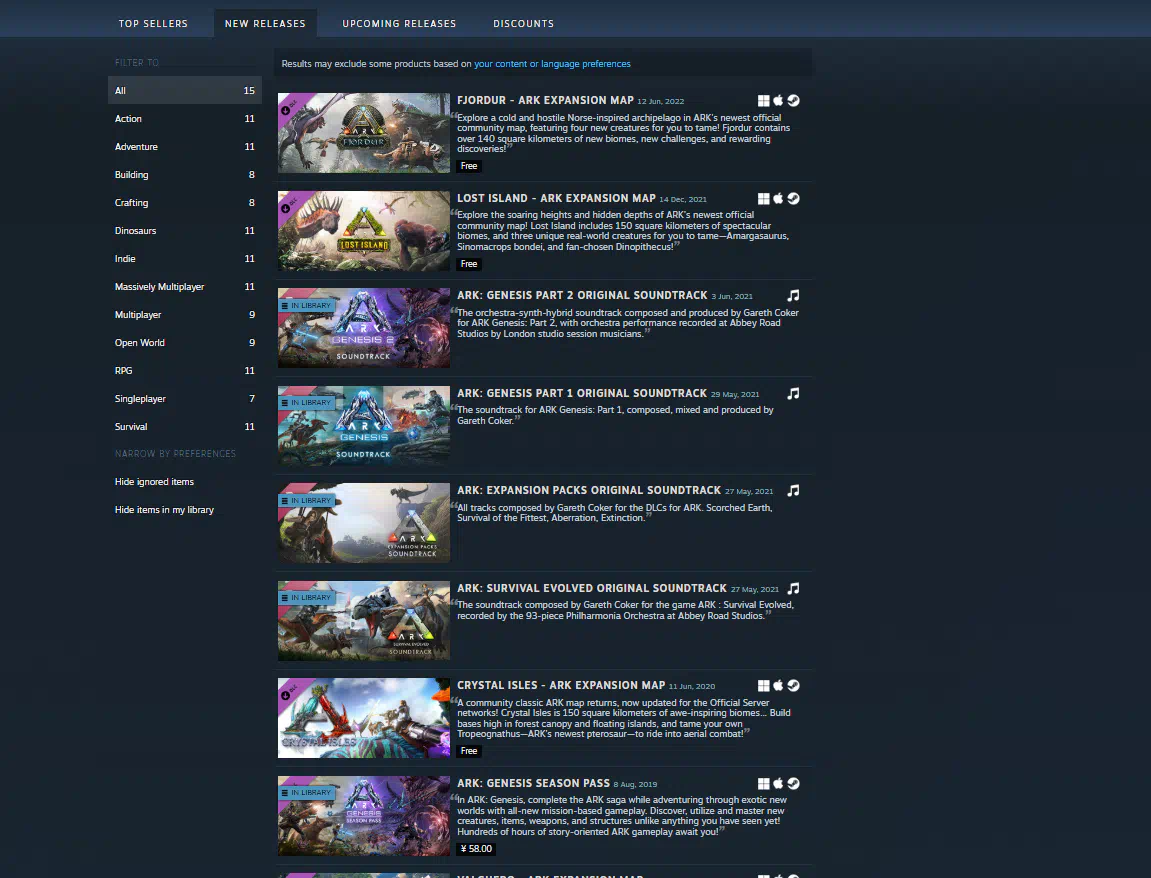Toggle Hide items in my library
Image resolution: width=1151 pixels, height=878 pixels.
click(185, 509)
